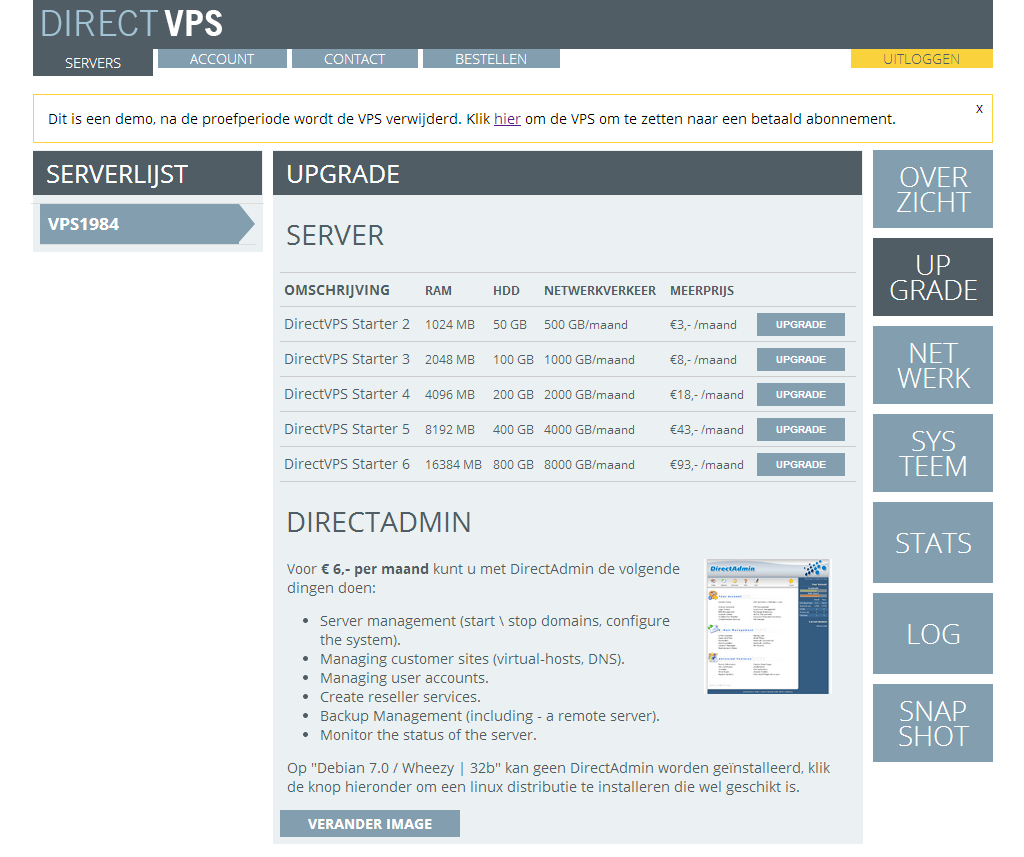Upgrade to DirectVPS Starter 2
The image size is (1024, 857).
point(800,325)
